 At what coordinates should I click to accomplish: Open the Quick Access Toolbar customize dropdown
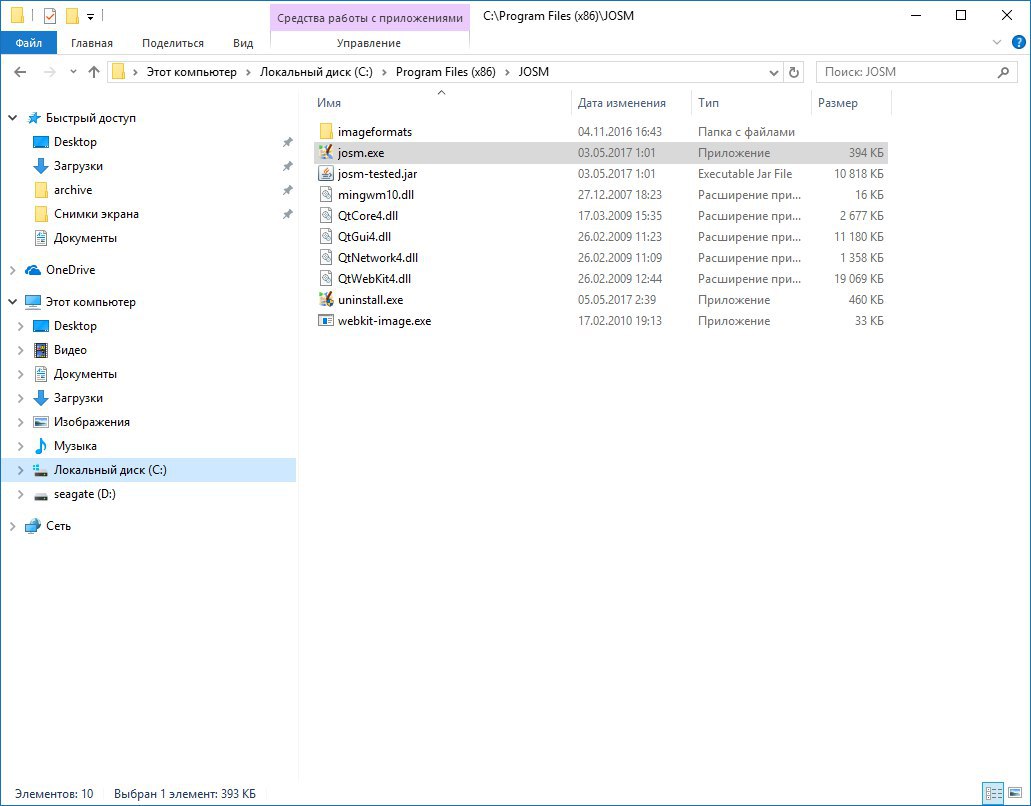tap(91, 16)
